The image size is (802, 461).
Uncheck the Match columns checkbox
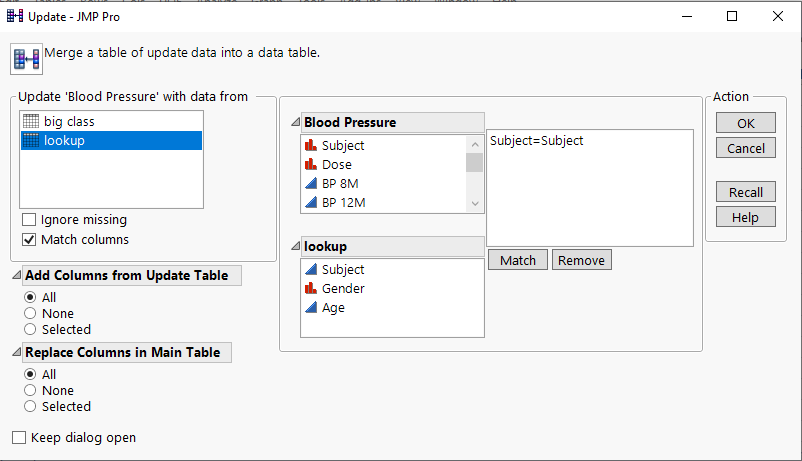pos(29,240)
